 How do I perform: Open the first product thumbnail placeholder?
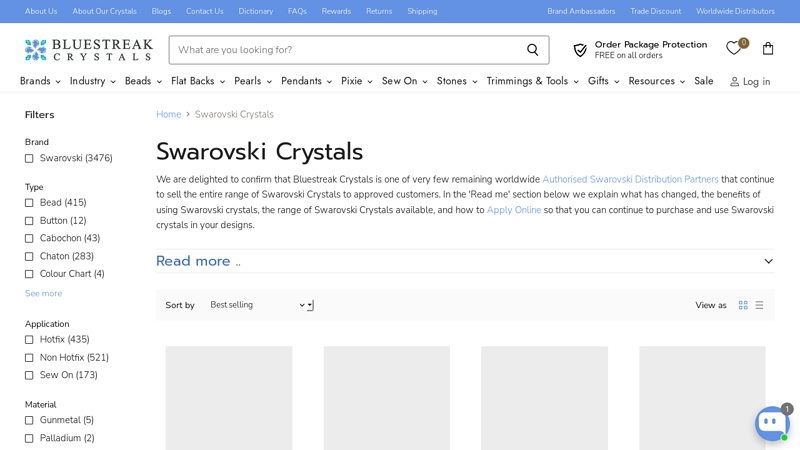[x=229, y=398]
